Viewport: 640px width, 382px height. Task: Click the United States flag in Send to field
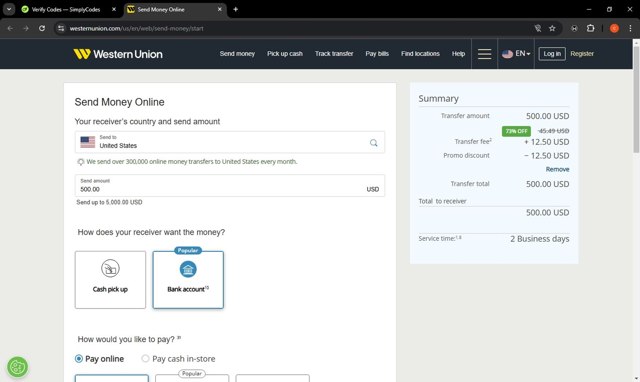(x=88, y=142)
